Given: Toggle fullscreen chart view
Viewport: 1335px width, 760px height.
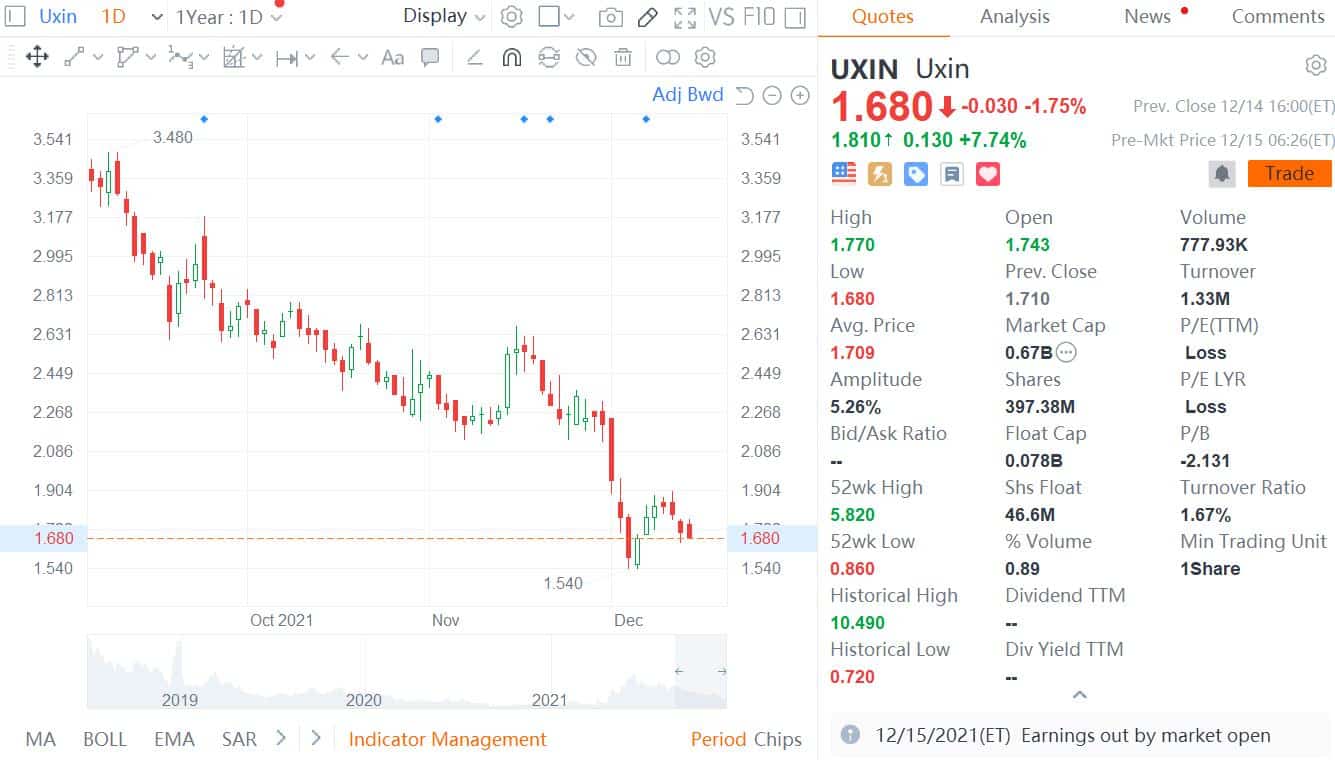Looking at the screenshot, I should pyautogui.click(x=684, y=17).
